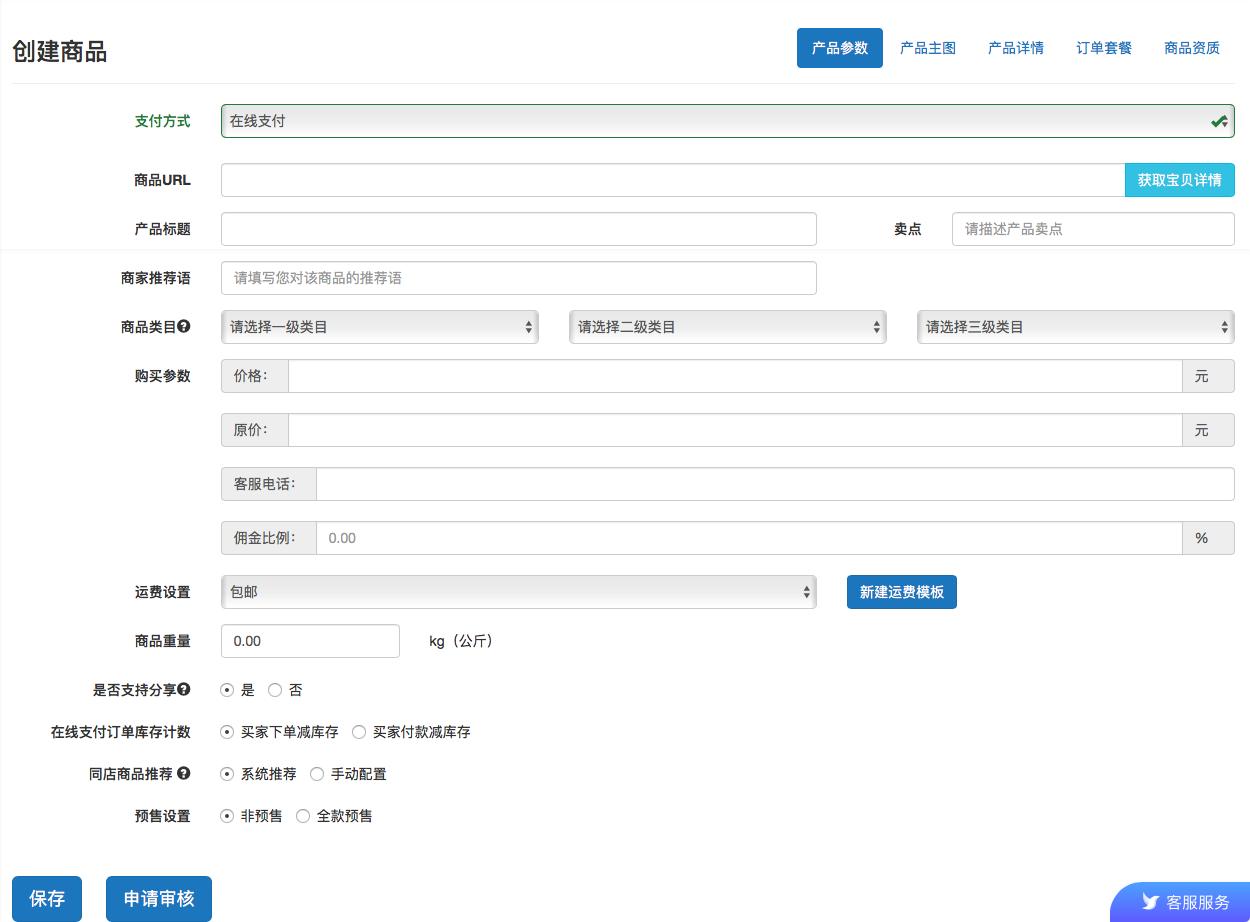Open 请选择三级类目 dropdown
Image resolution: width=1250 pixels, height=922 pixels.
click(x=1075, y=327)
